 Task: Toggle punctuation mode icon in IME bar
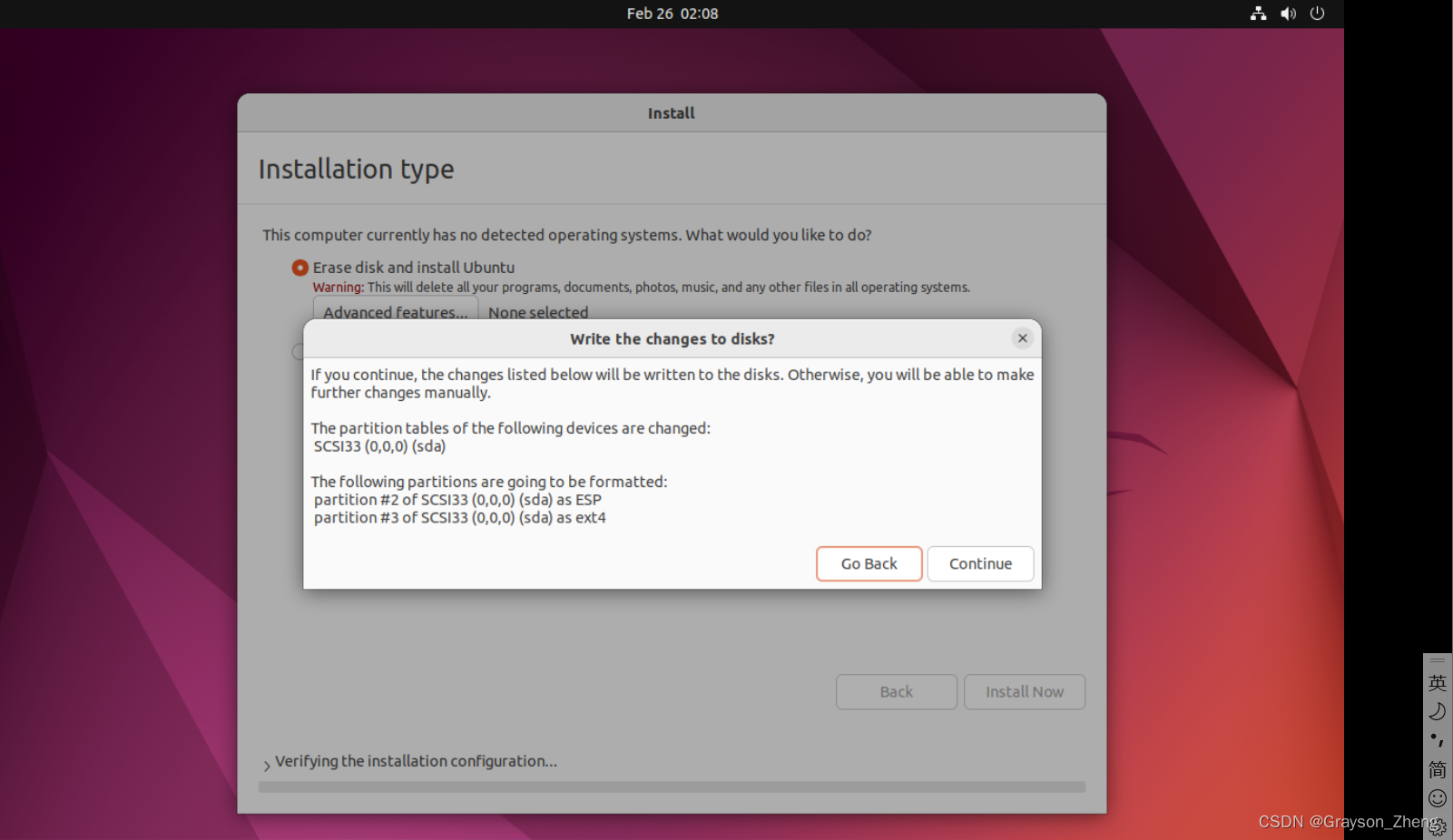tap(1438, 740)
